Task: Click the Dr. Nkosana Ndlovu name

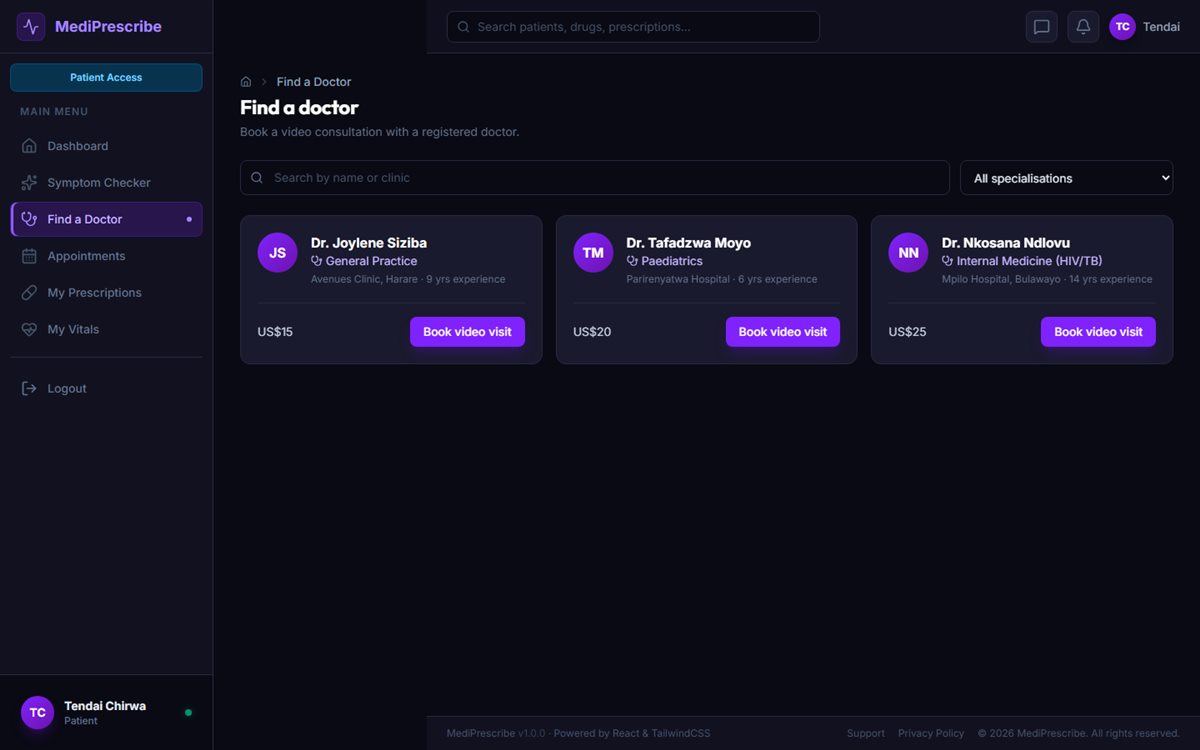Action: coord(1006,243)
